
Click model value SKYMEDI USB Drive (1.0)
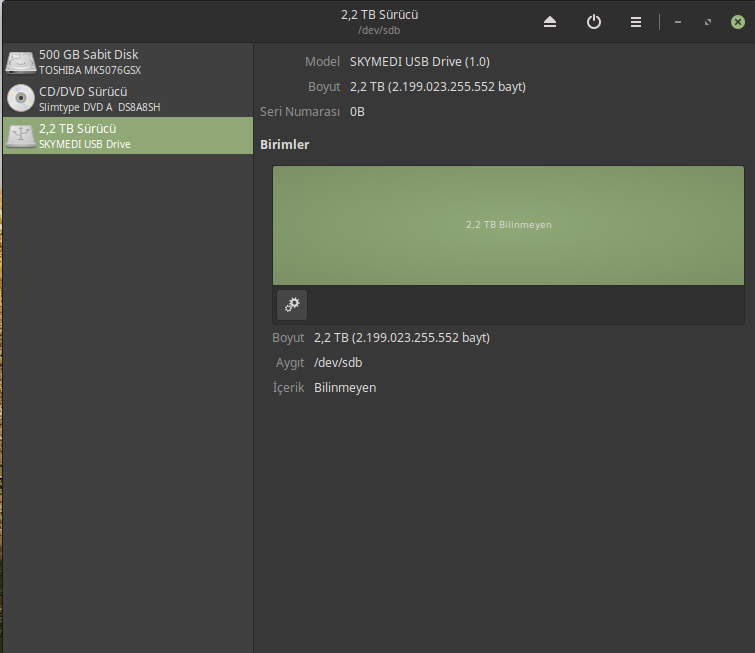(419, 62)
